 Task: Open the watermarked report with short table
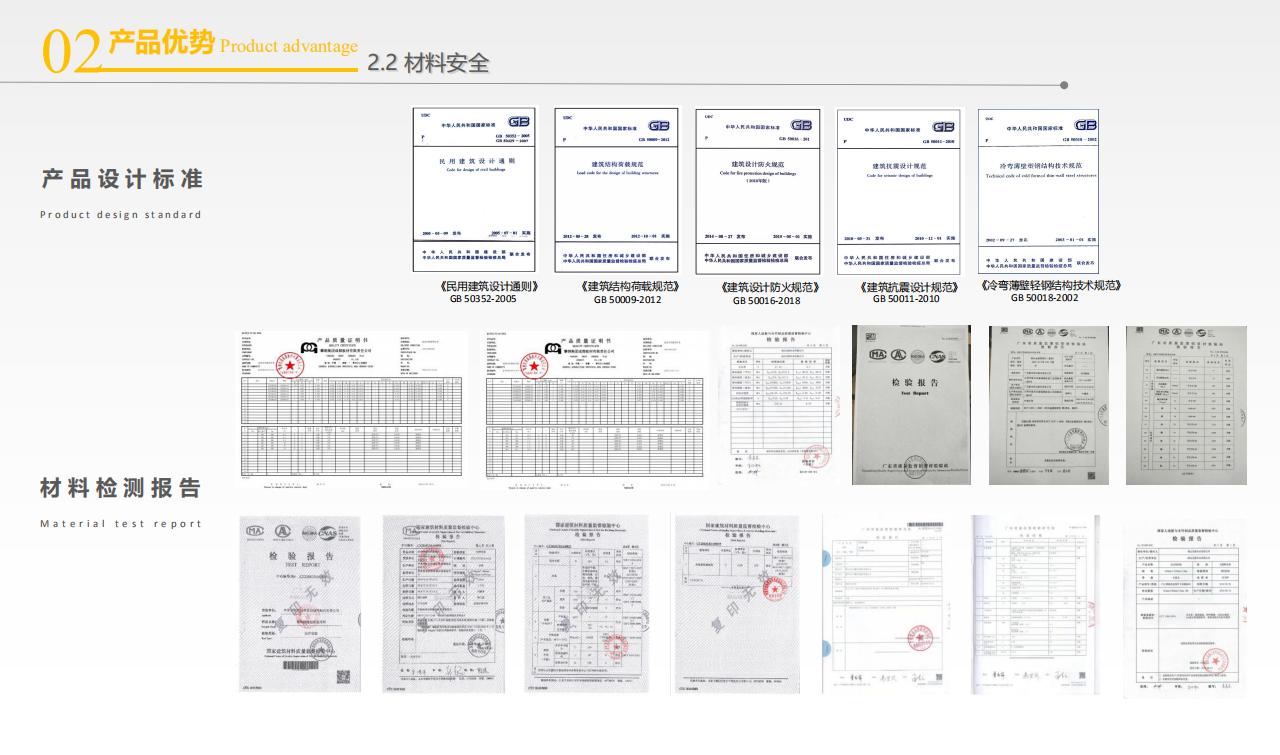click(736, 604)
